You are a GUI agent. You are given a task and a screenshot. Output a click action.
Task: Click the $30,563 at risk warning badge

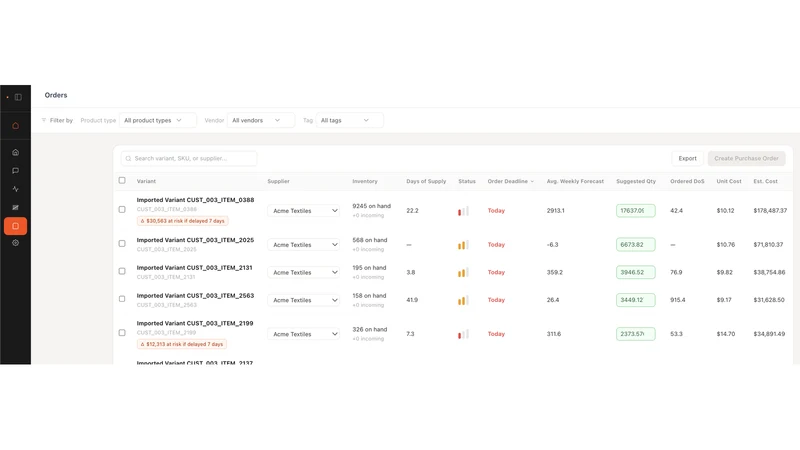182,221
